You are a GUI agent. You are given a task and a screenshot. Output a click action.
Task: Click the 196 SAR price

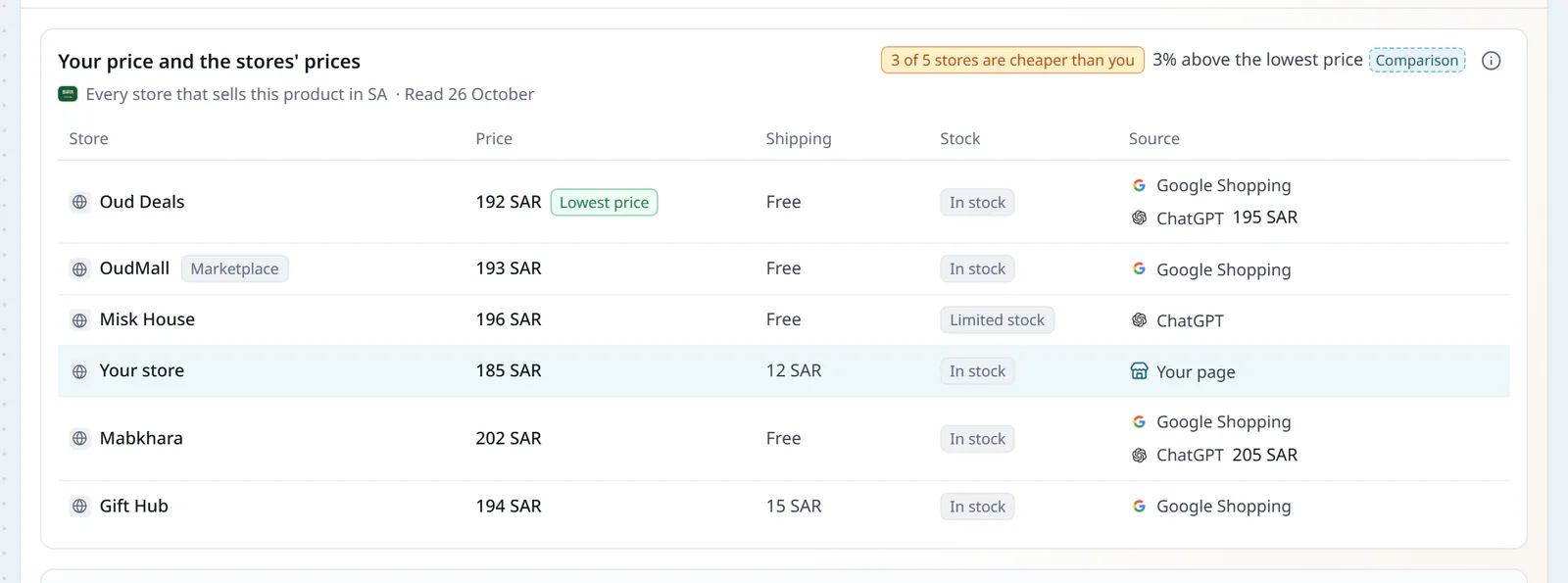coord(509,319)
